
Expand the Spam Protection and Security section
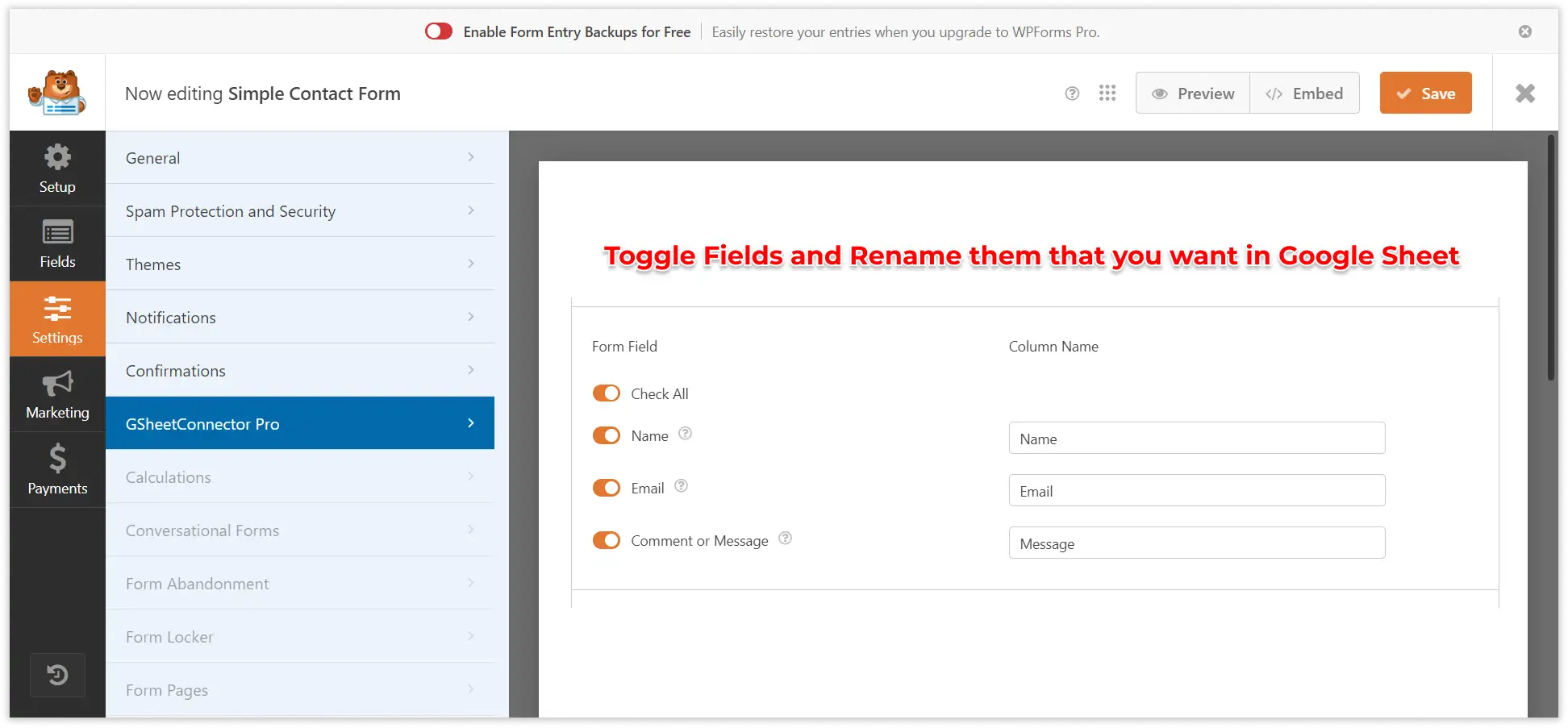(x=470, y=210)
